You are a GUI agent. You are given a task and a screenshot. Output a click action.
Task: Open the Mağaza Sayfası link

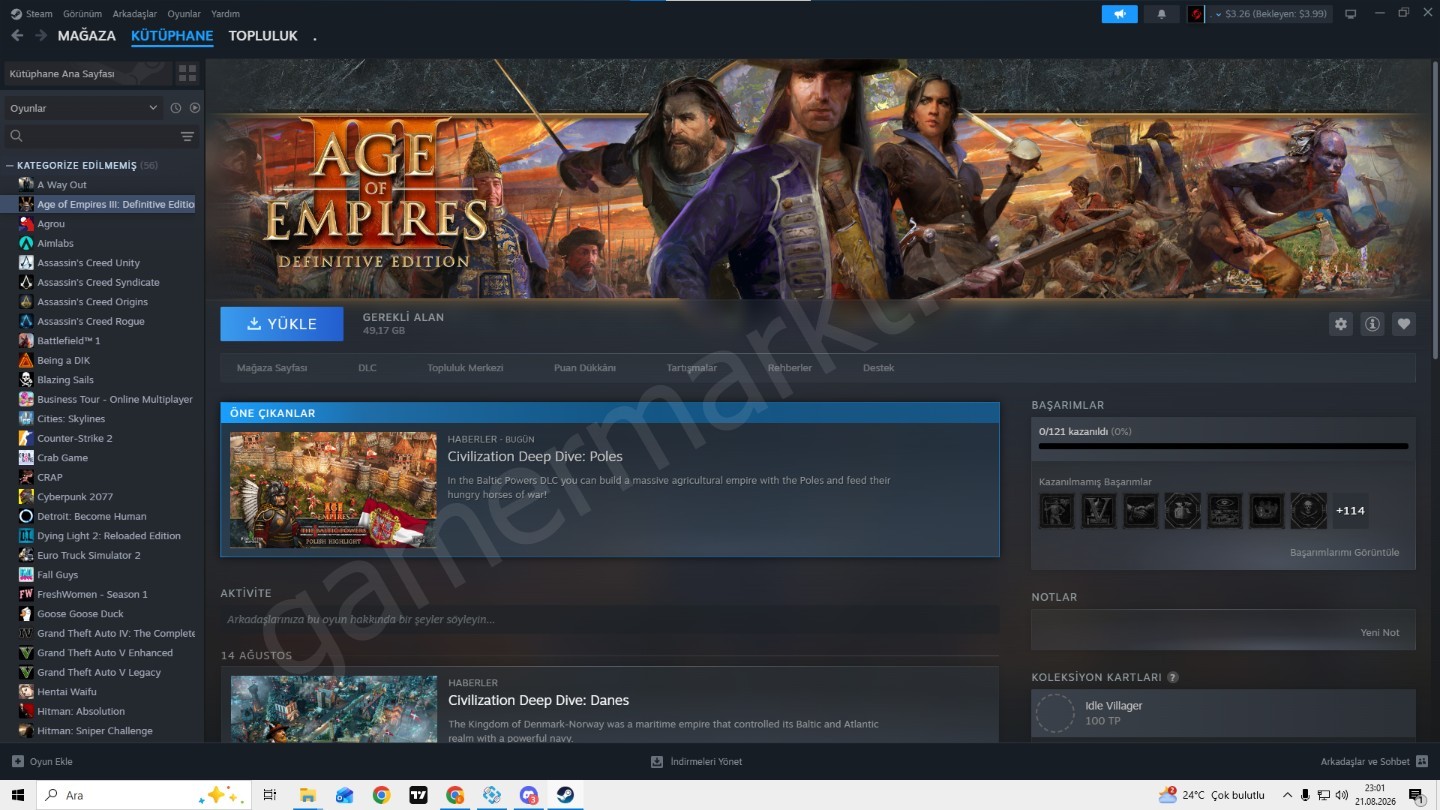point(272,368)
